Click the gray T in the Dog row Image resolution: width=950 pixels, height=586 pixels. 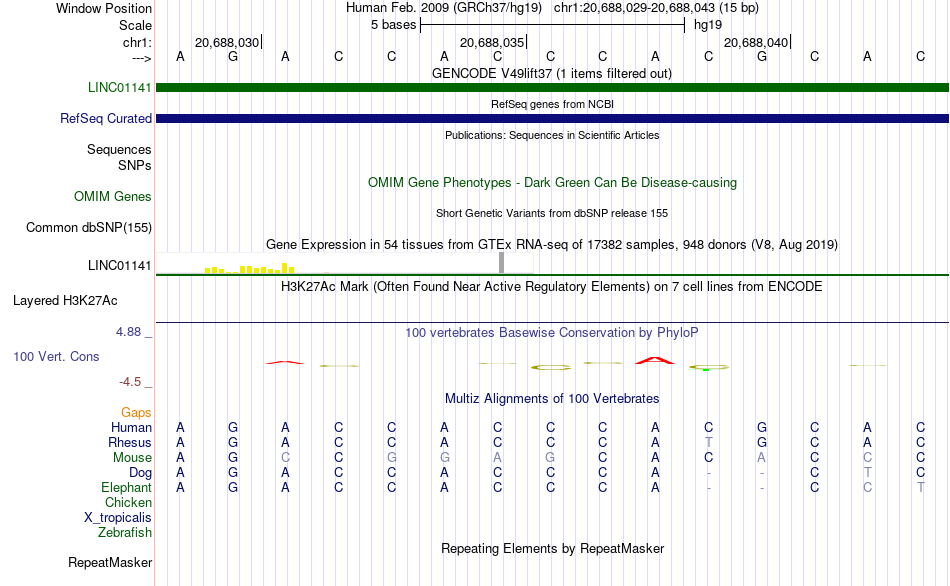868,473
